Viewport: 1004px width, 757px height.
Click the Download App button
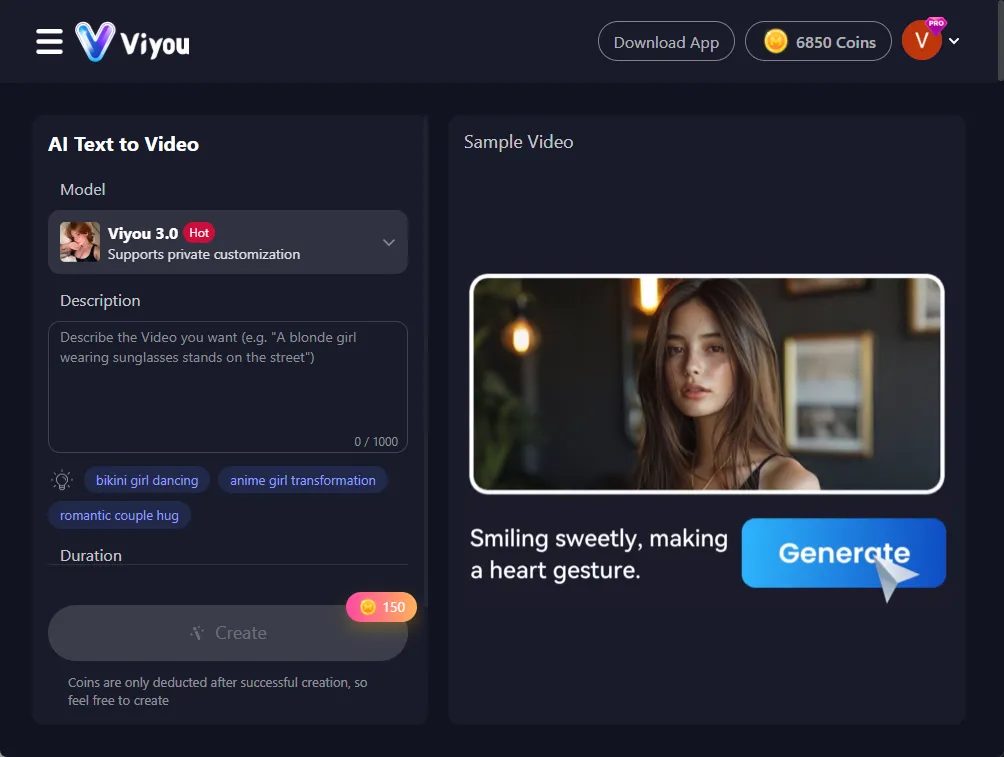666,42
